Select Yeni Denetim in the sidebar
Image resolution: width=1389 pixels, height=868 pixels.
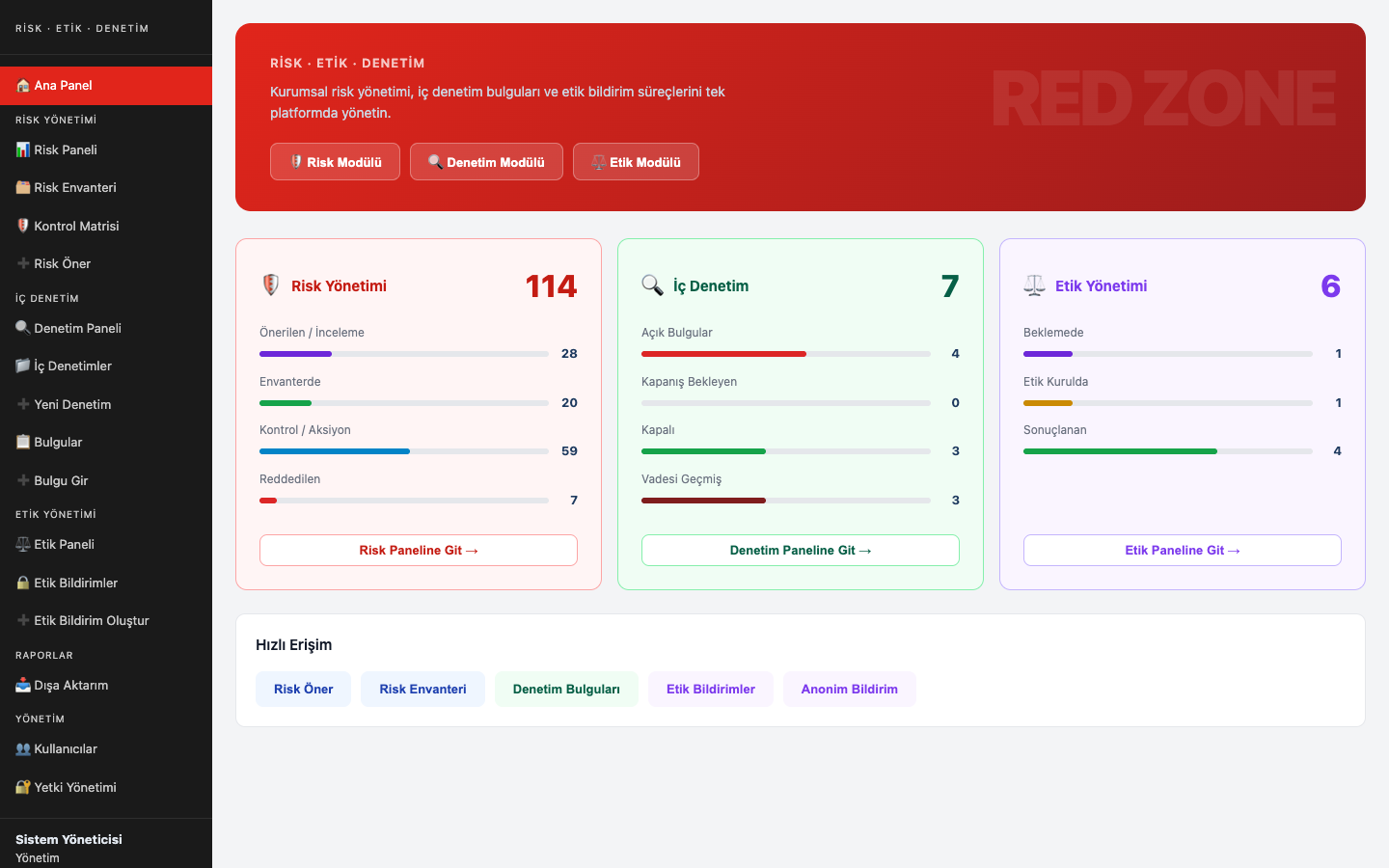[72, 405]
